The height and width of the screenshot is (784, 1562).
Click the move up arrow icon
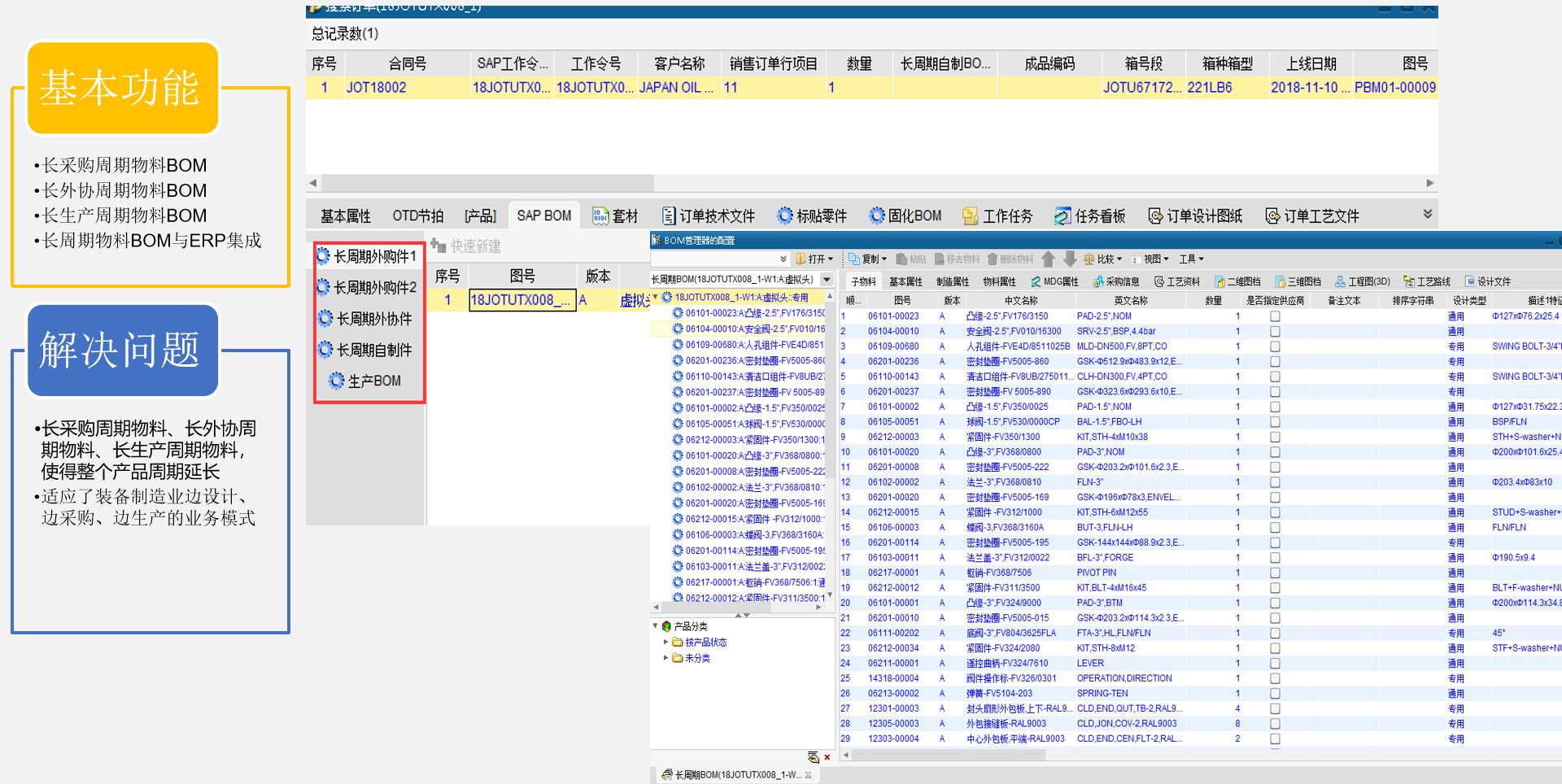[x=1048, y=259]
